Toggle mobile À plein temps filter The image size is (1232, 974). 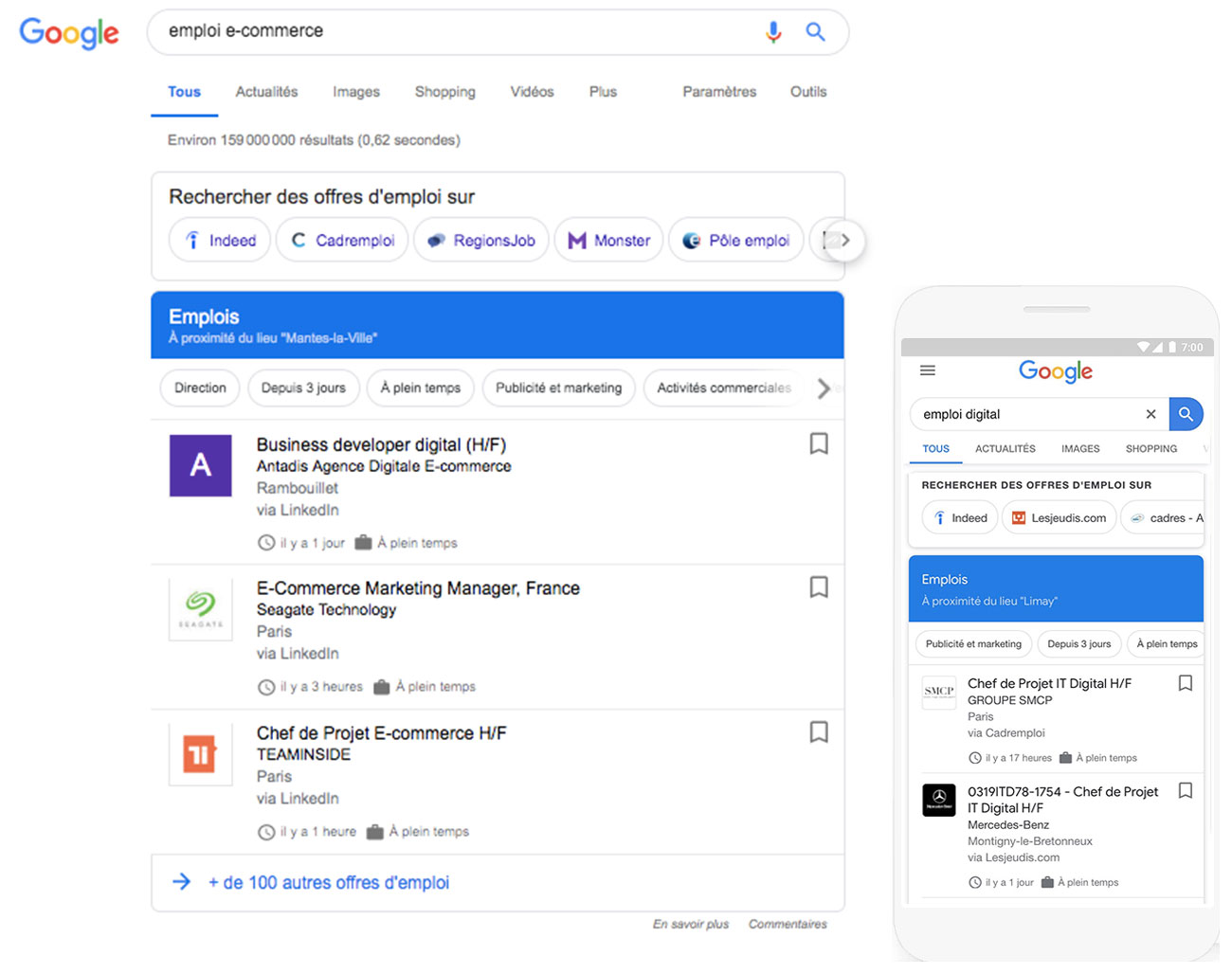point(1166,644)
